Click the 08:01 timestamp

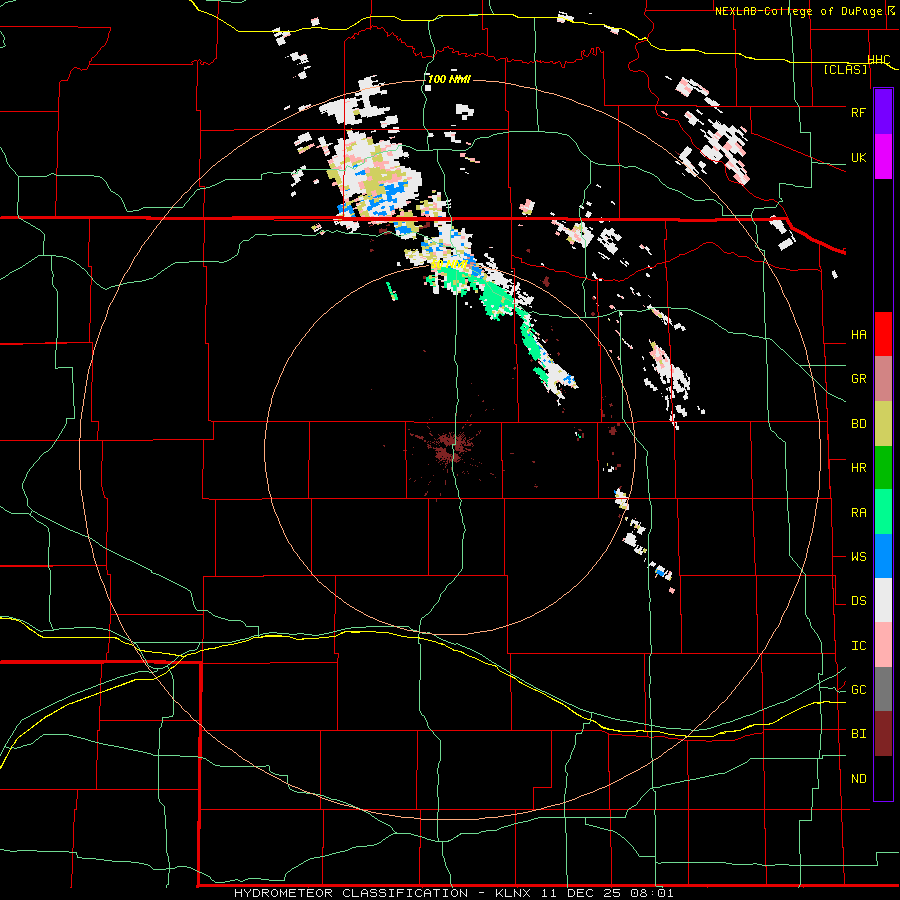[x=651, y=893]
